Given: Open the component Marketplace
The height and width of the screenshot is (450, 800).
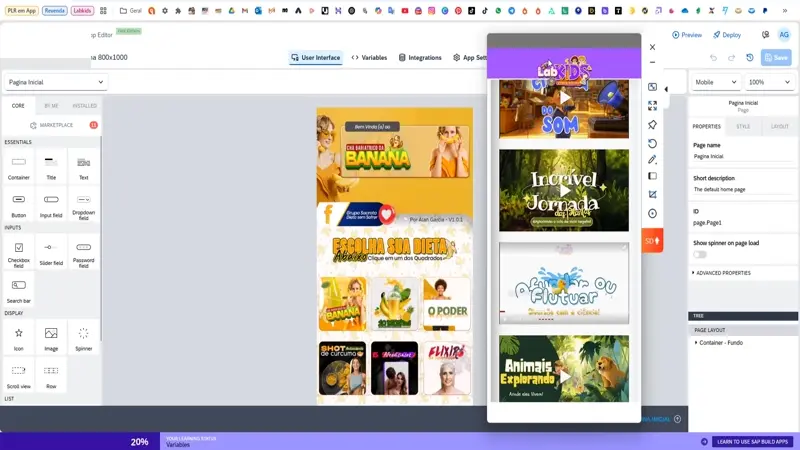Looking at the screenshot, I should pyautogui.click(x=51, y=125).
